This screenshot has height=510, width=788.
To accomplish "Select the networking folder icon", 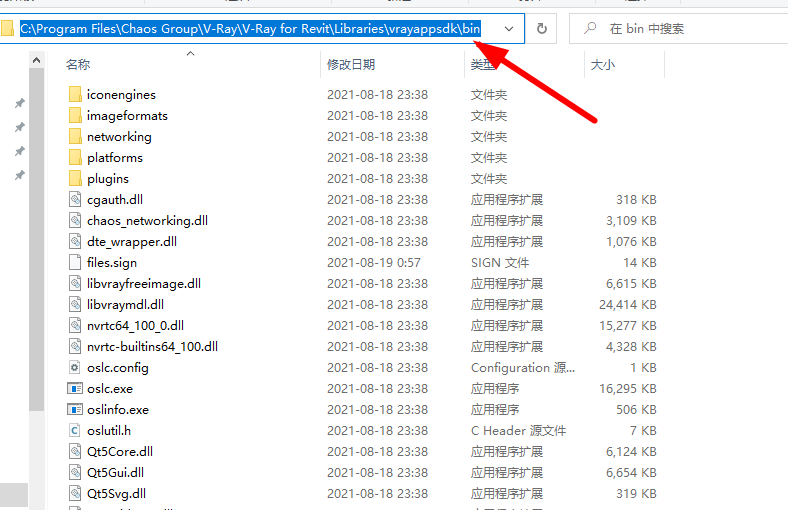I will pyautogui.click(x=75, y=137).
